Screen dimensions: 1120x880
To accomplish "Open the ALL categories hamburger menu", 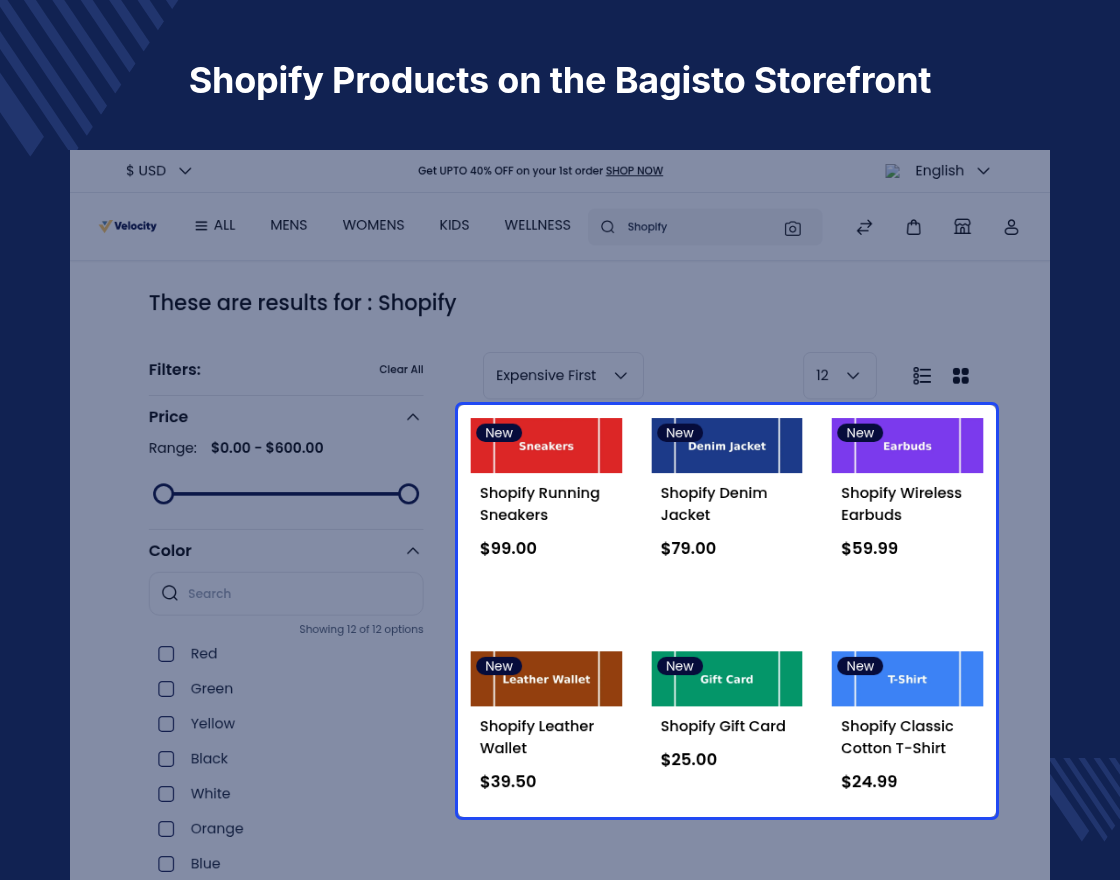I will click(215, 226).
